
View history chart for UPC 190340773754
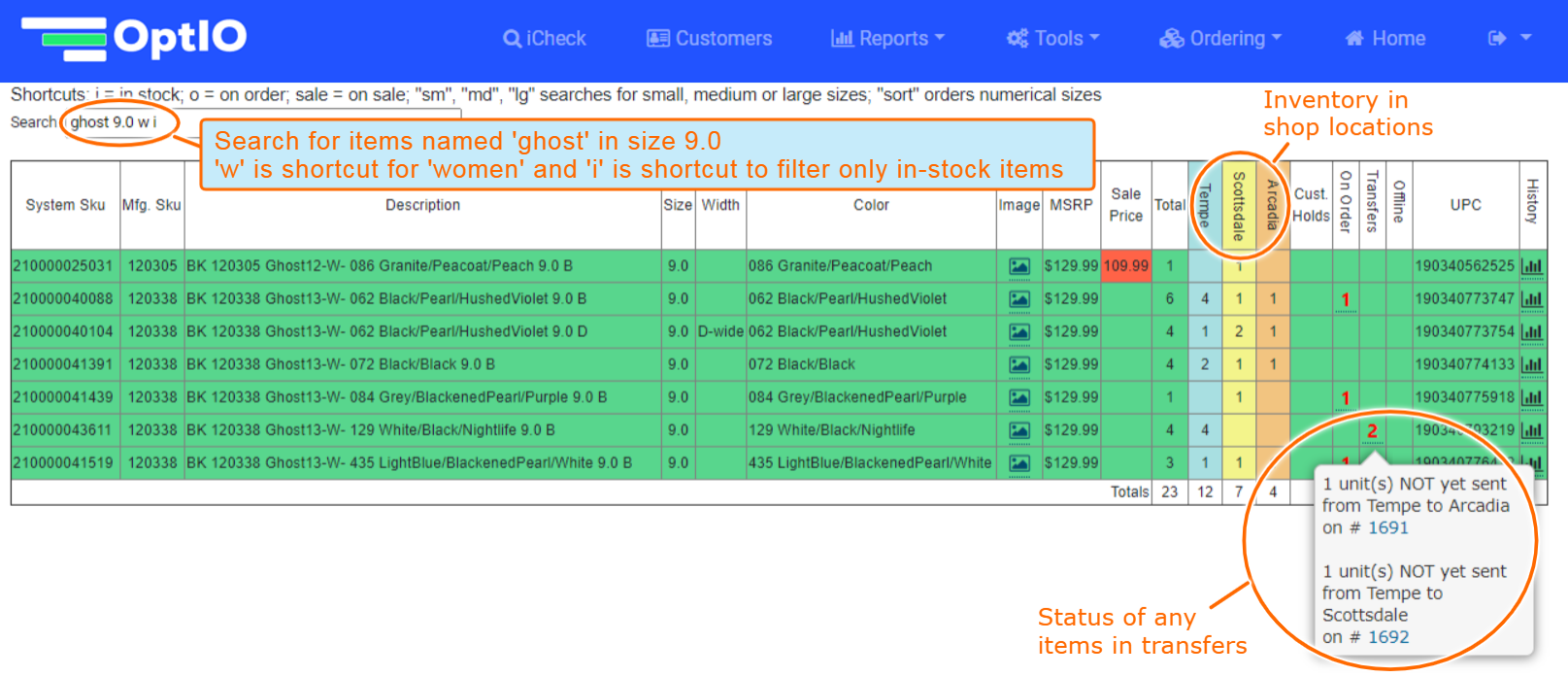pos(1532,332)
